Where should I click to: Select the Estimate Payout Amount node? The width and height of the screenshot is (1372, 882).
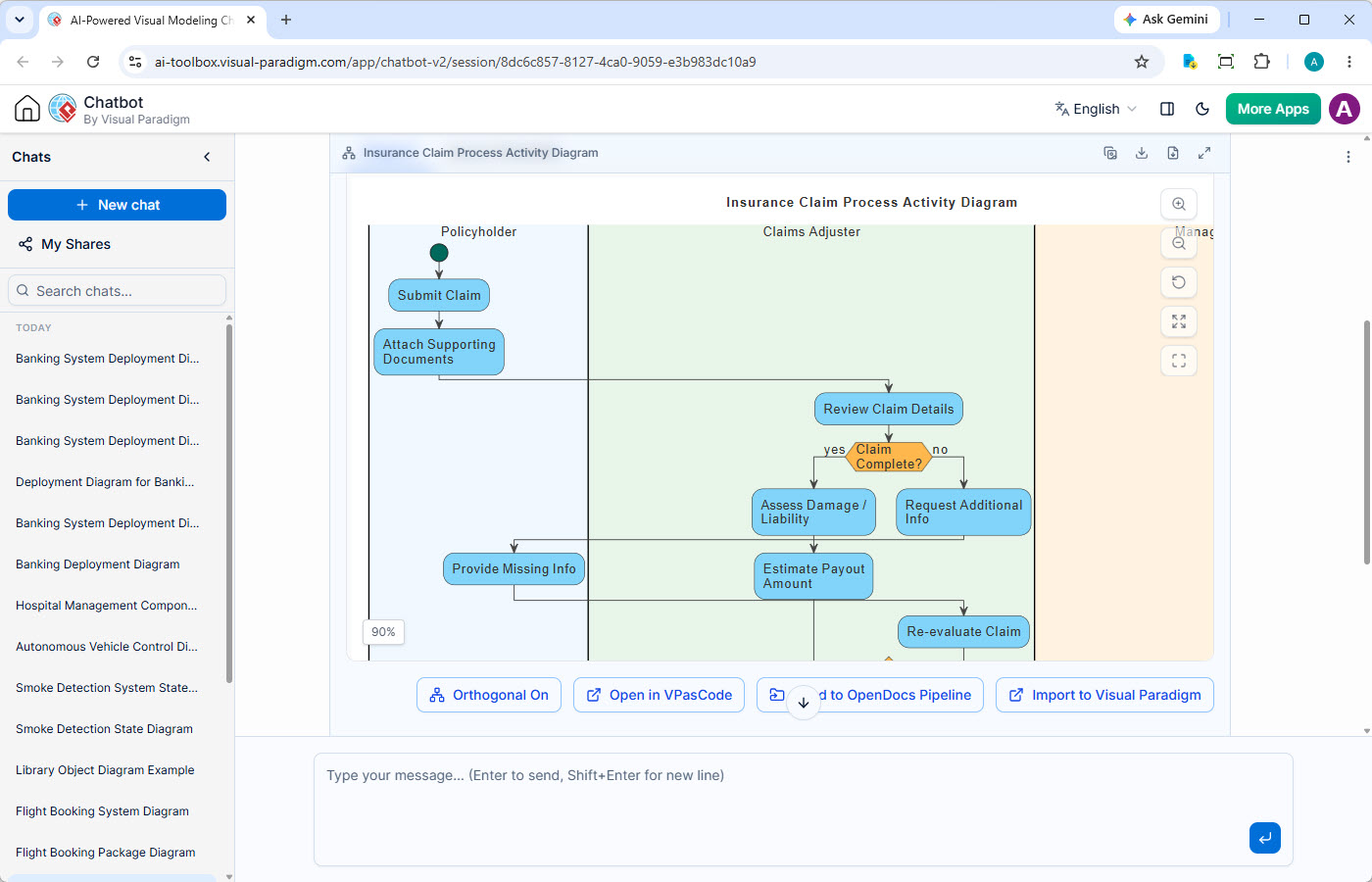813,576
